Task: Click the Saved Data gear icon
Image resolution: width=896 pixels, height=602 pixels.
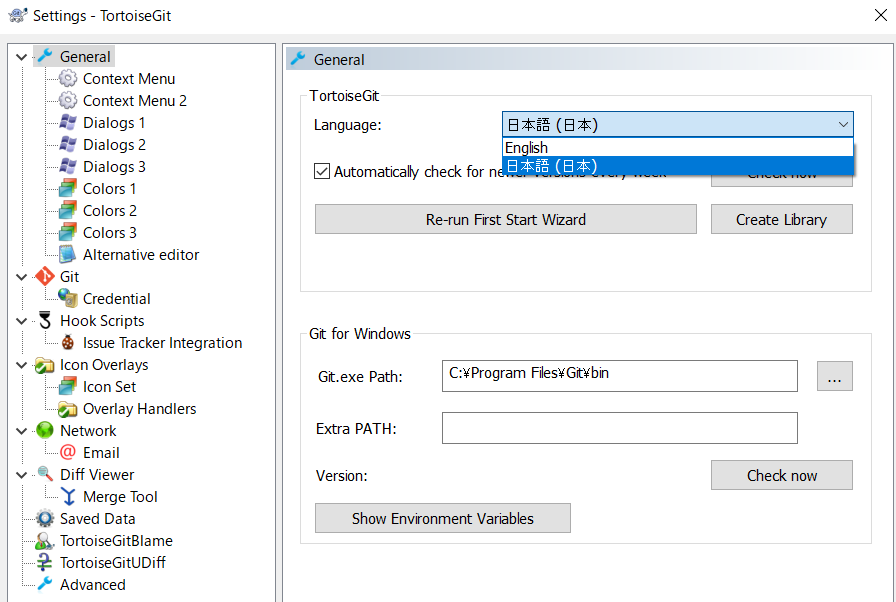Action: [x=45, y=519]
